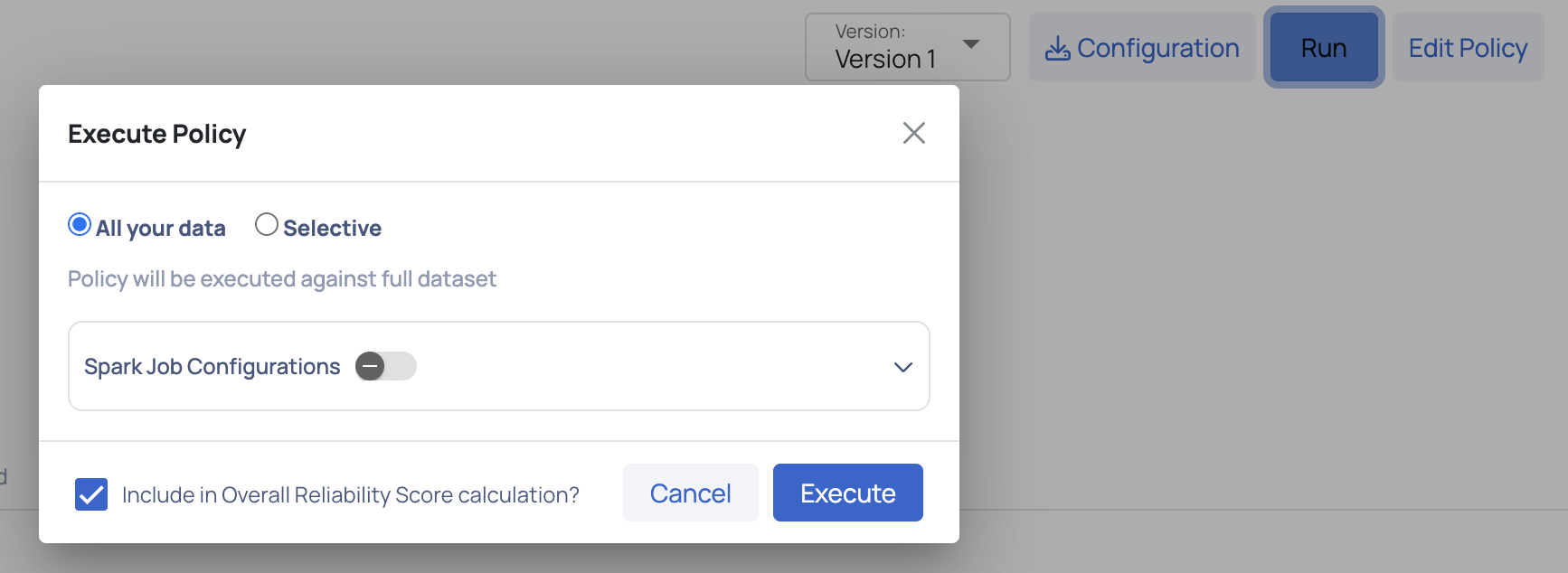The height and width of the screenshot is (573, 1568).
Task: Click the Execute Policy dialog title
Action: coord(156,134)
